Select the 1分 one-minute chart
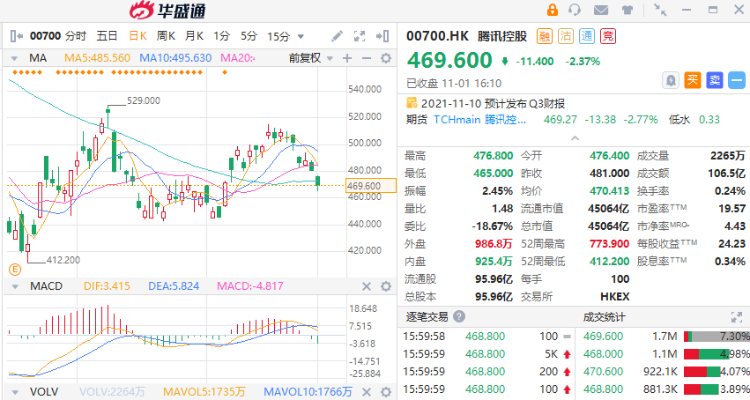Screen dimensions: 750x400 (x=221, y=36)
